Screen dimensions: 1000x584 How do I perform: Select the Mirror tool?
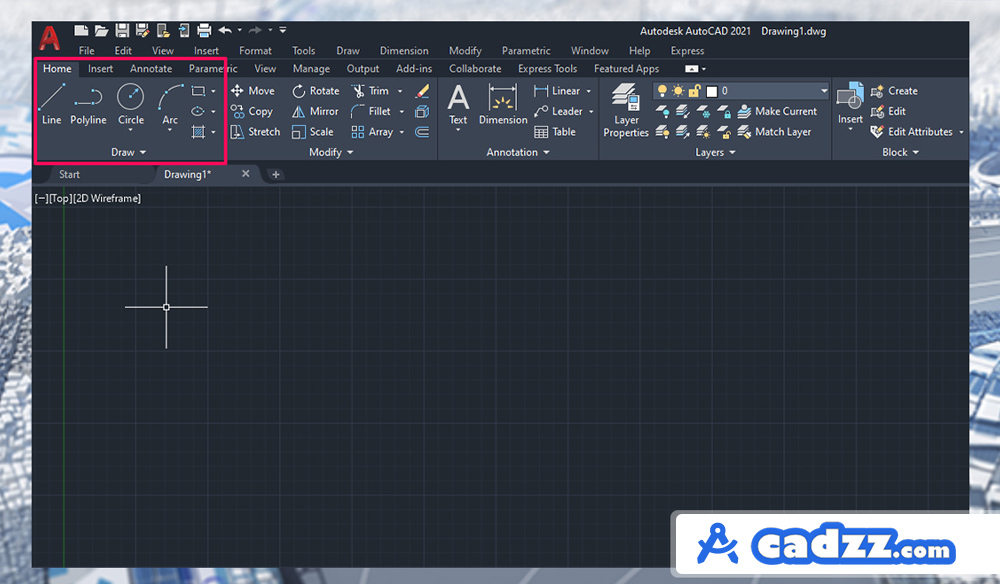point(315,112)
